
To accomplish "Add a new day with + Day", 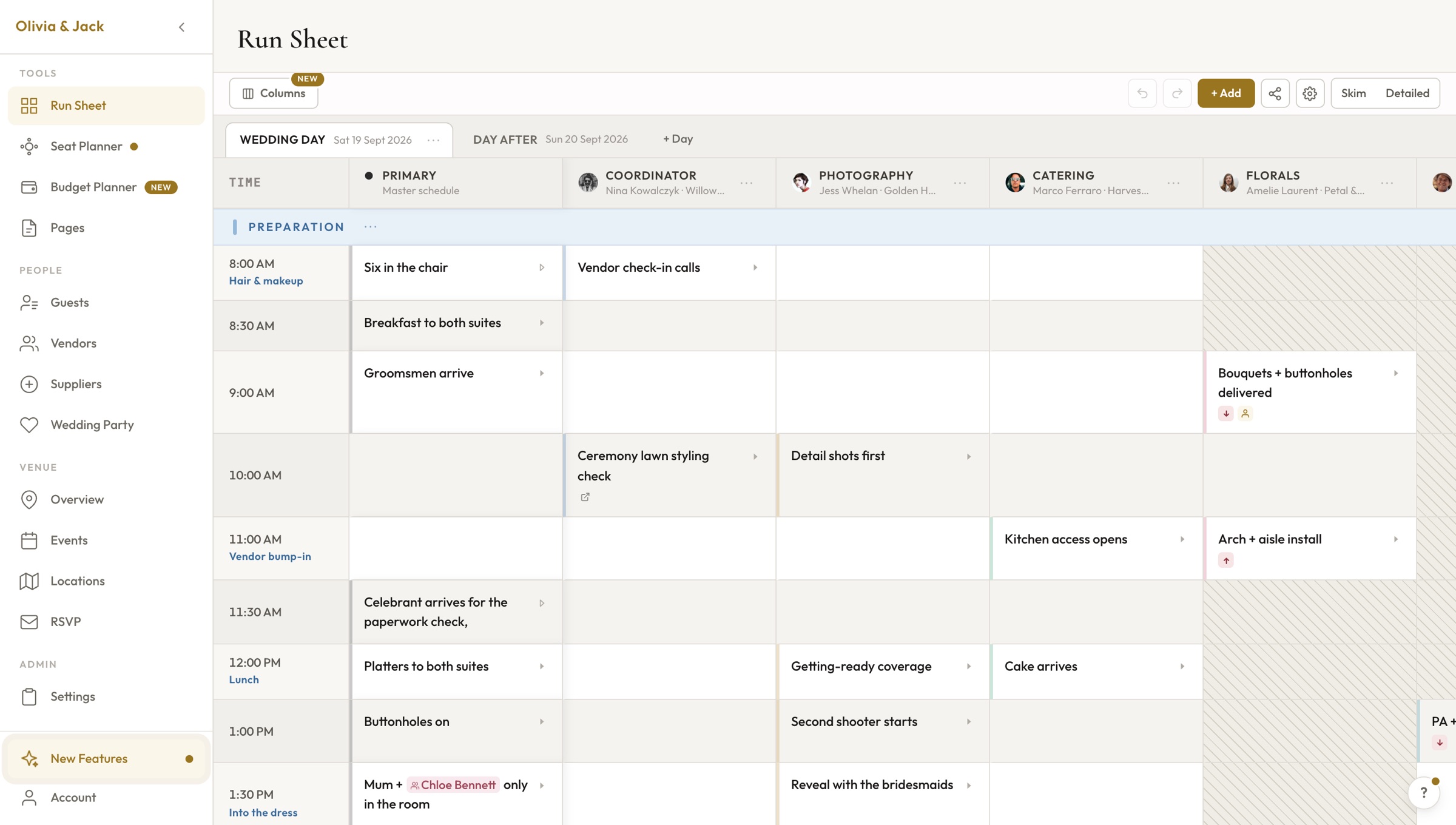I will [x=678, y=139].
